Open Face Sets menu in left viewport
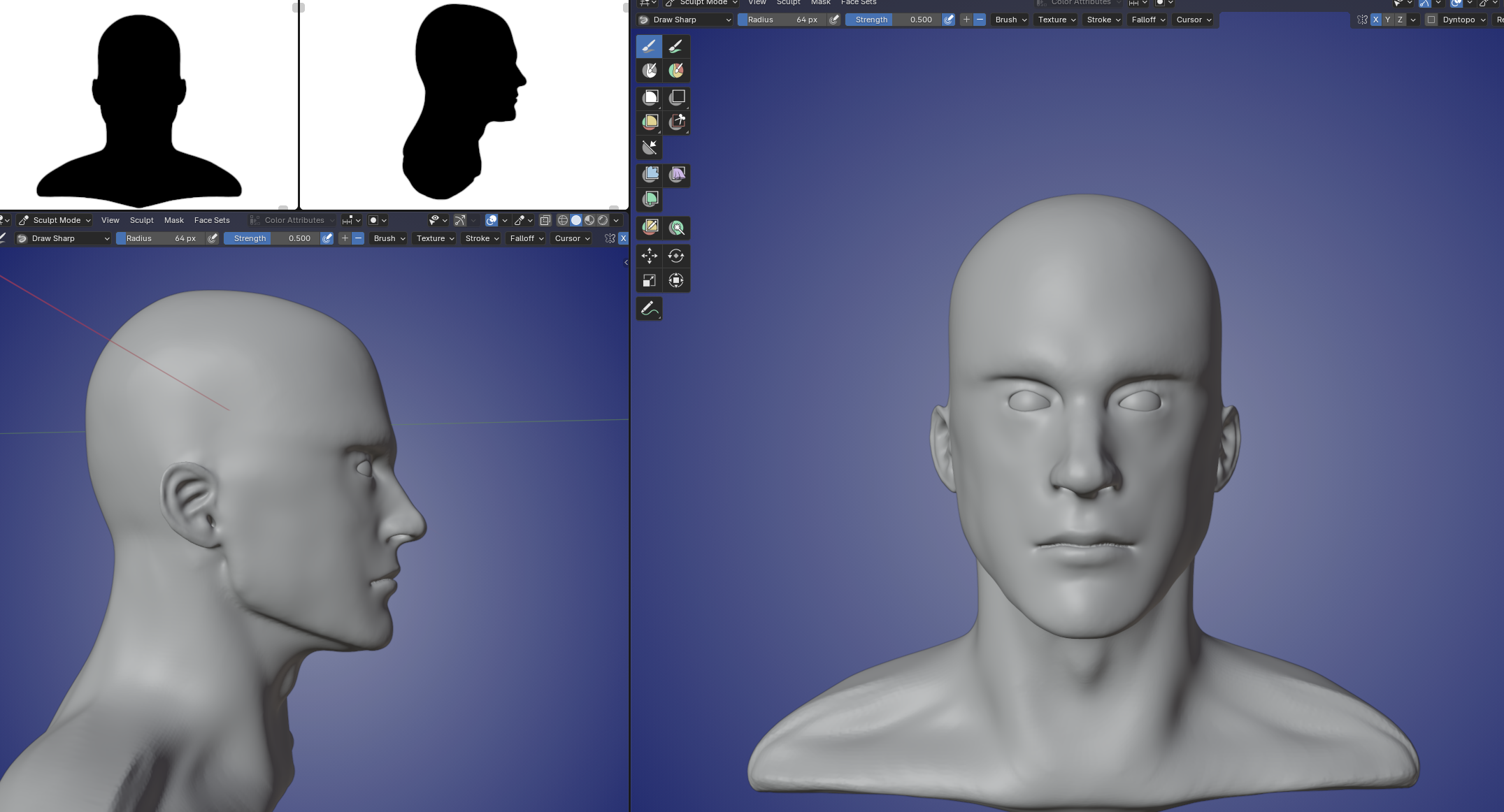The width and height of the screenshot is (1504, 812). coord(212,220)
